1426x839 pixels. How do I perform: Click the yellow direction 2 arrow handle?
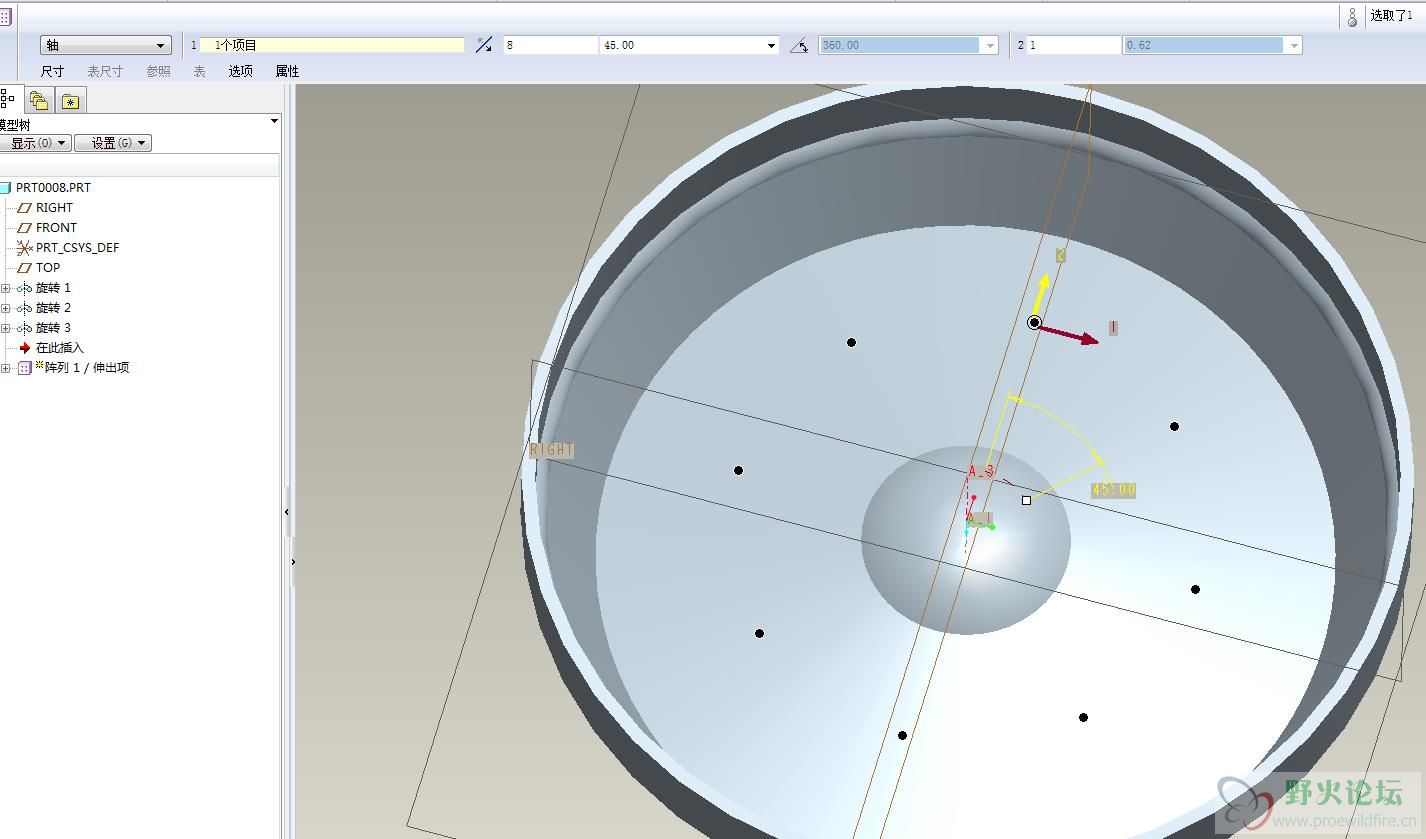click(1042, 292)
